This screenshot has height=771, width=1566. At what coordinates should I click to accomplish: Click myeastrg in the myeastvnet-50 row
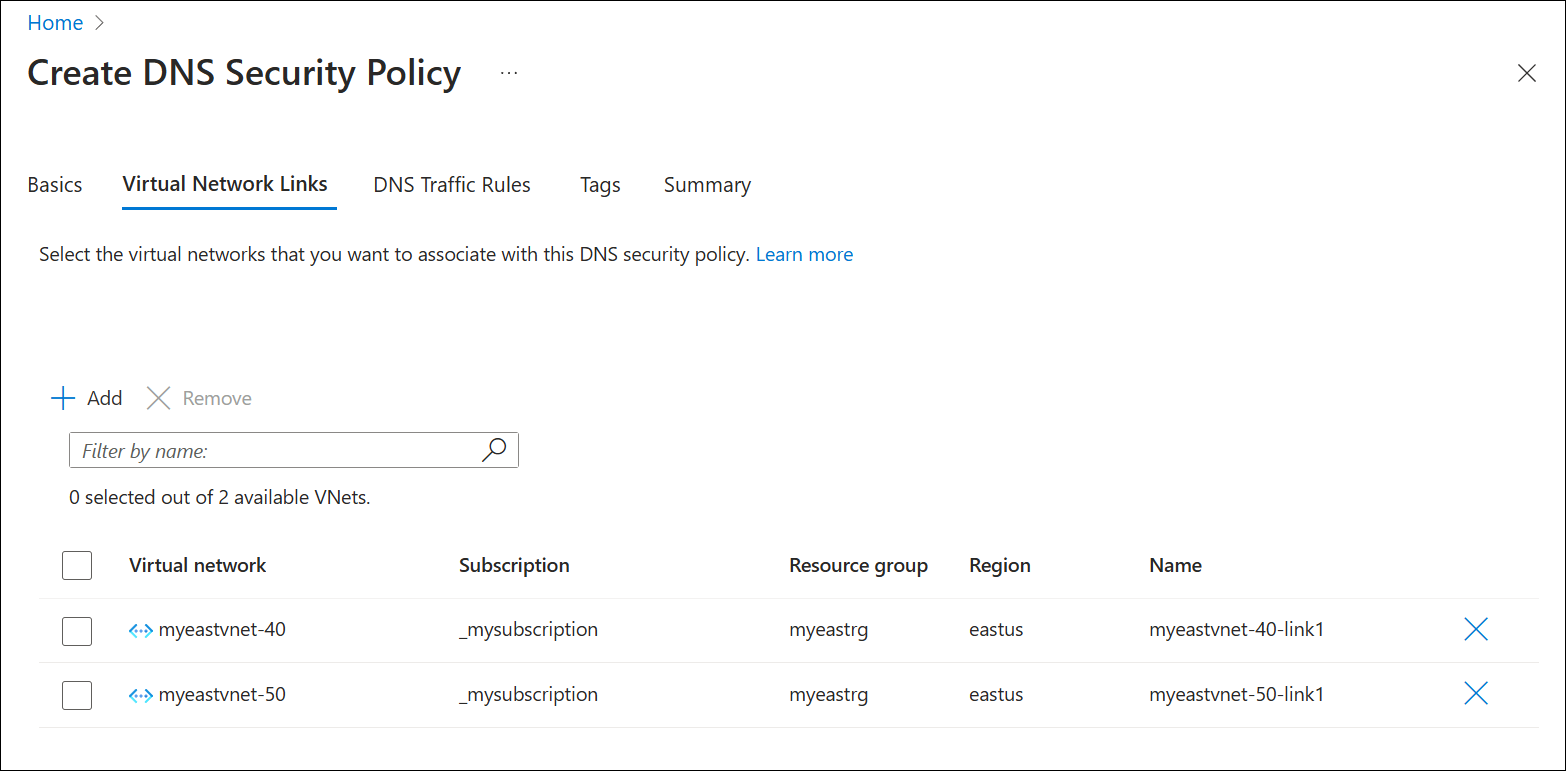click(x=828, y=695)
